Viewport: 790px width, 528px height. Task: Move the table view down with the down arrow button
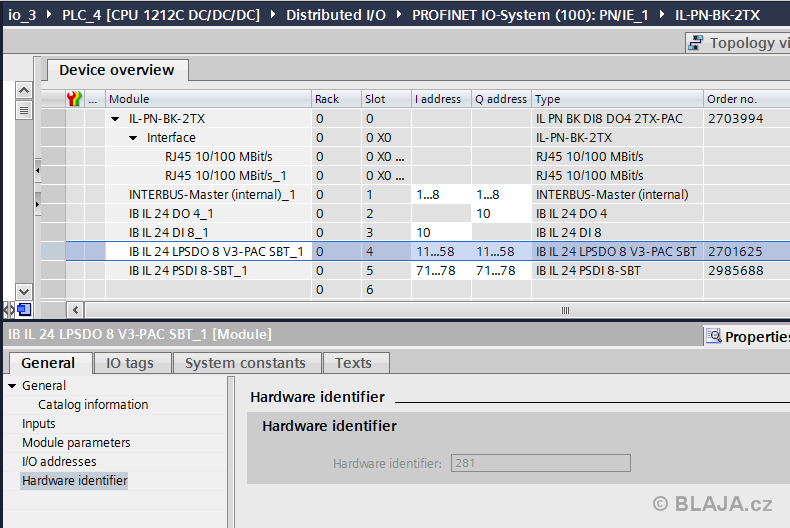[x=24, y=291]
